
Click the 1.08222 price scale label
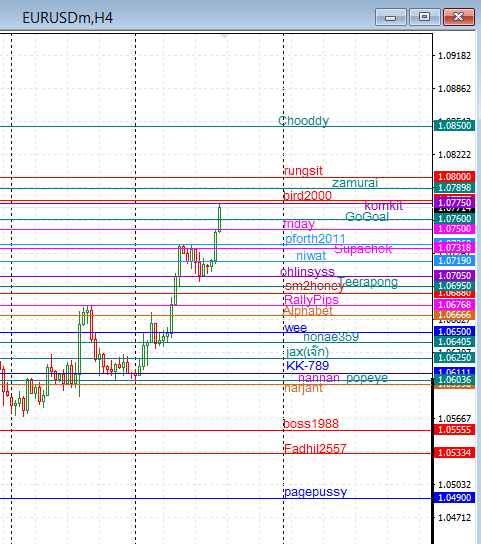[455, 155]
